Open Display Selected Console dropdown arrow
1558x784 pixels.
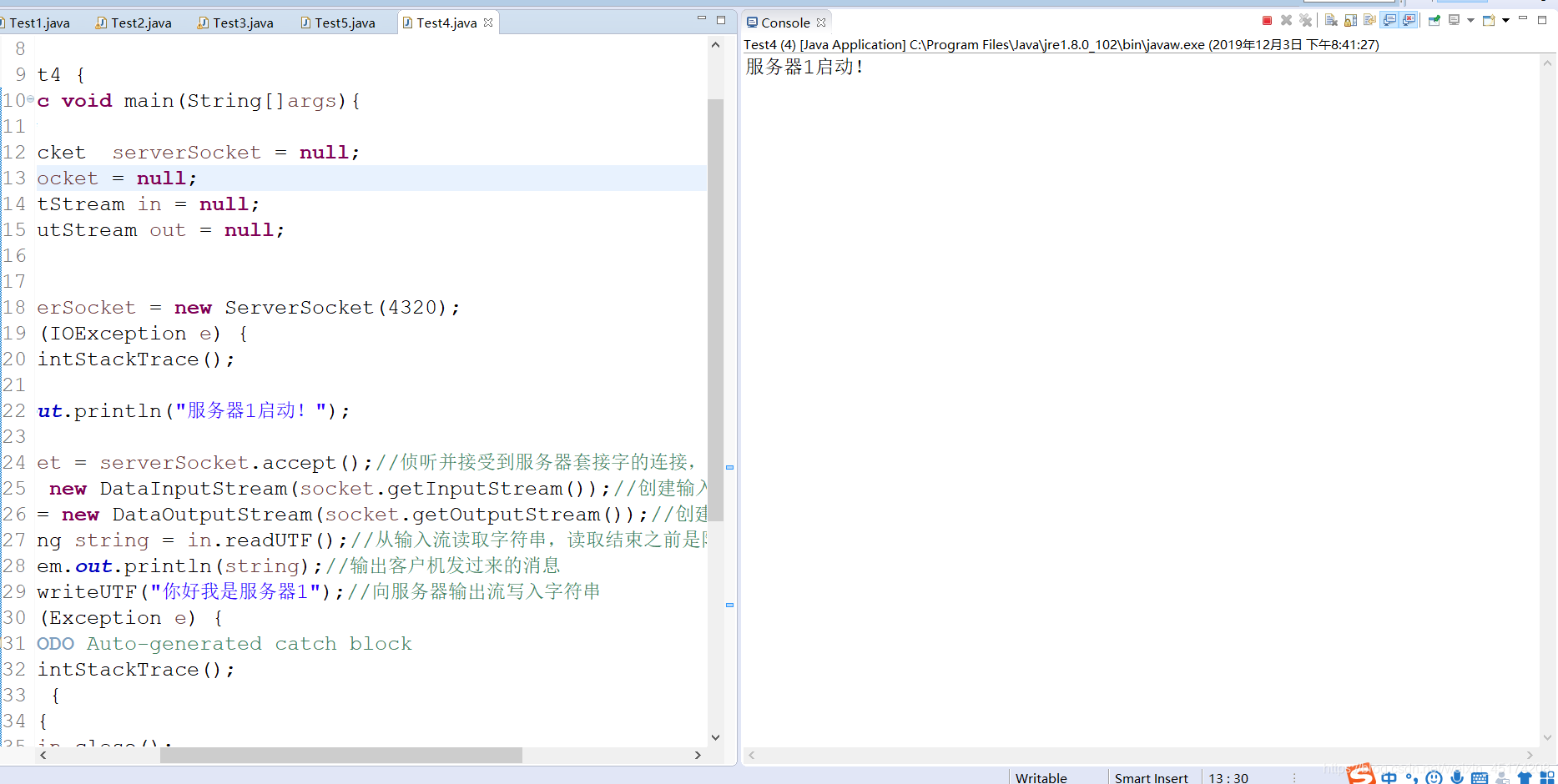point(1470,21)
